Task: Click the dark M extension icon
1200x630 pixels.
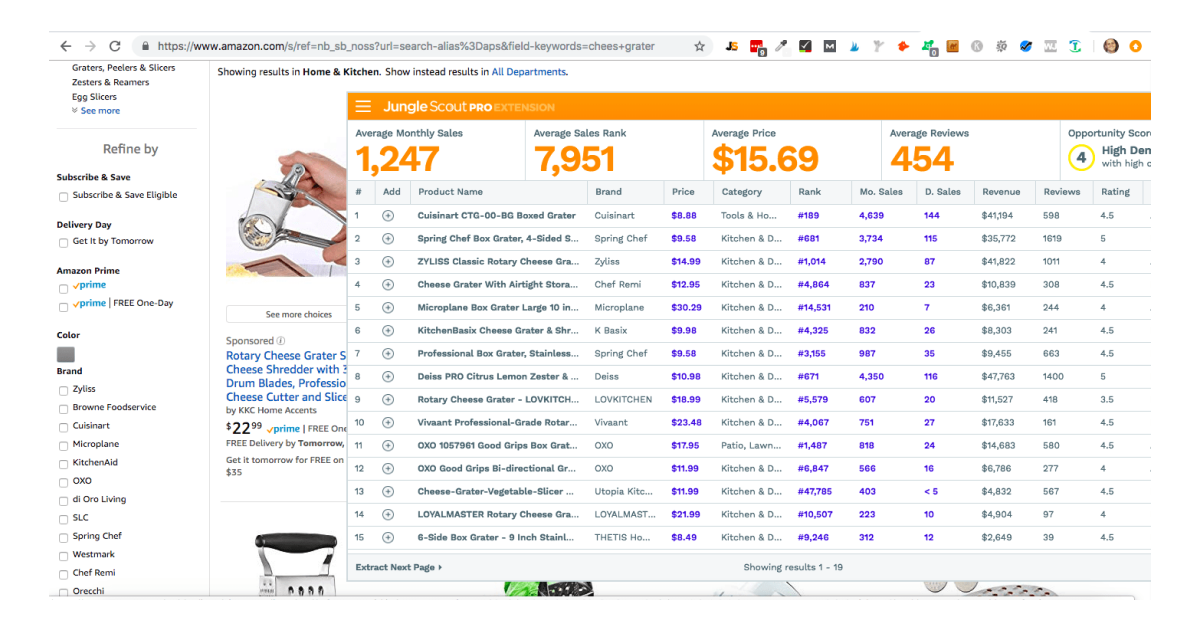Action: (x=830, y=46)
